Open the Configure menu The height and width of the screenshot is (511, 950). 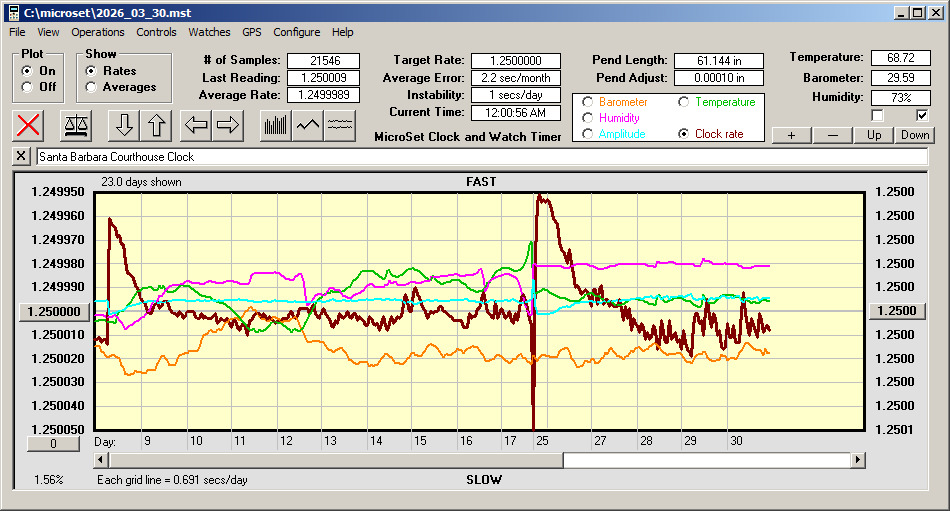coord(297,32)
